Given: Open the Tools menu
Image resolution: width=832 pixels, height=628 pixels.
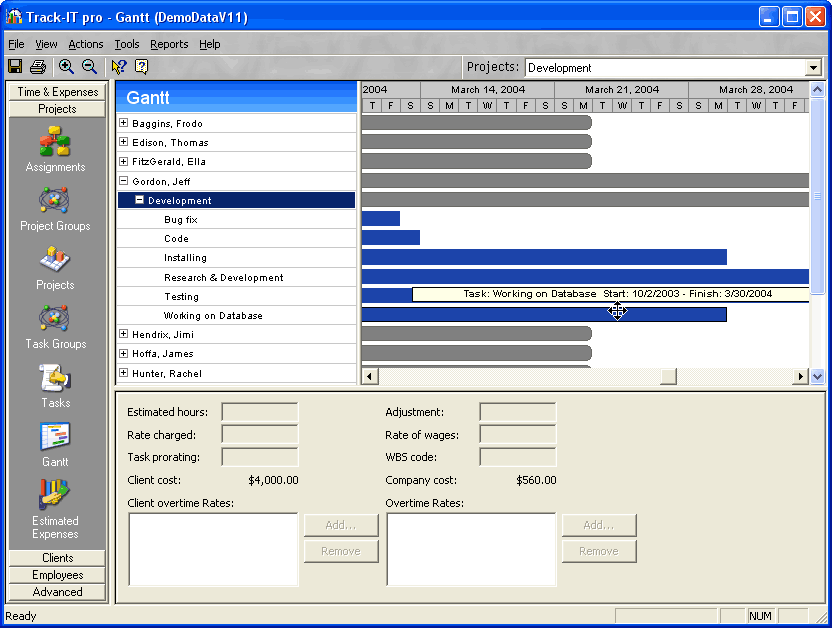Looking at the screenshot, I should (127, 44).
